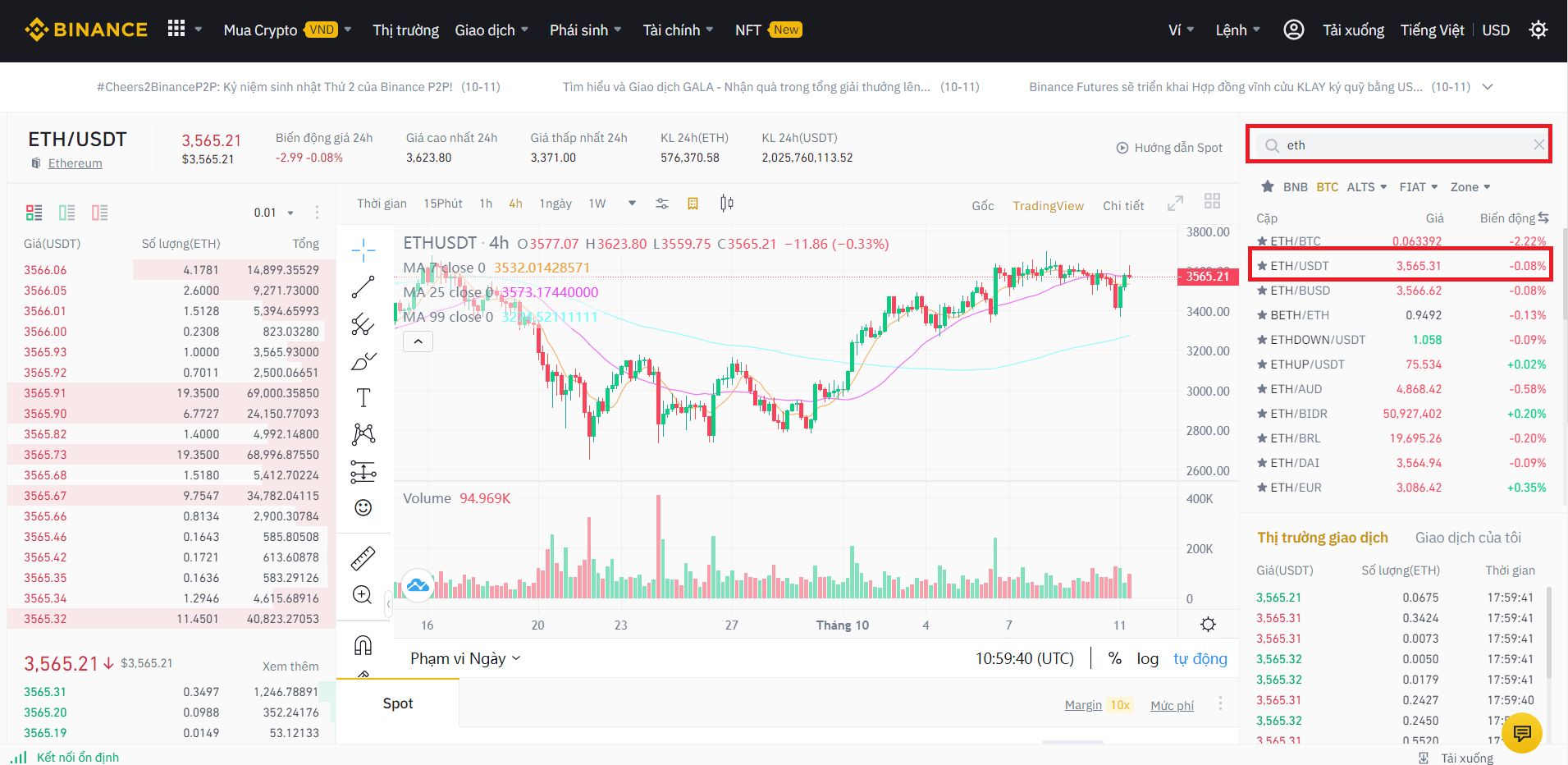Open the user profile account icon
This screenshot has height=765, width=1568.
1294,30
